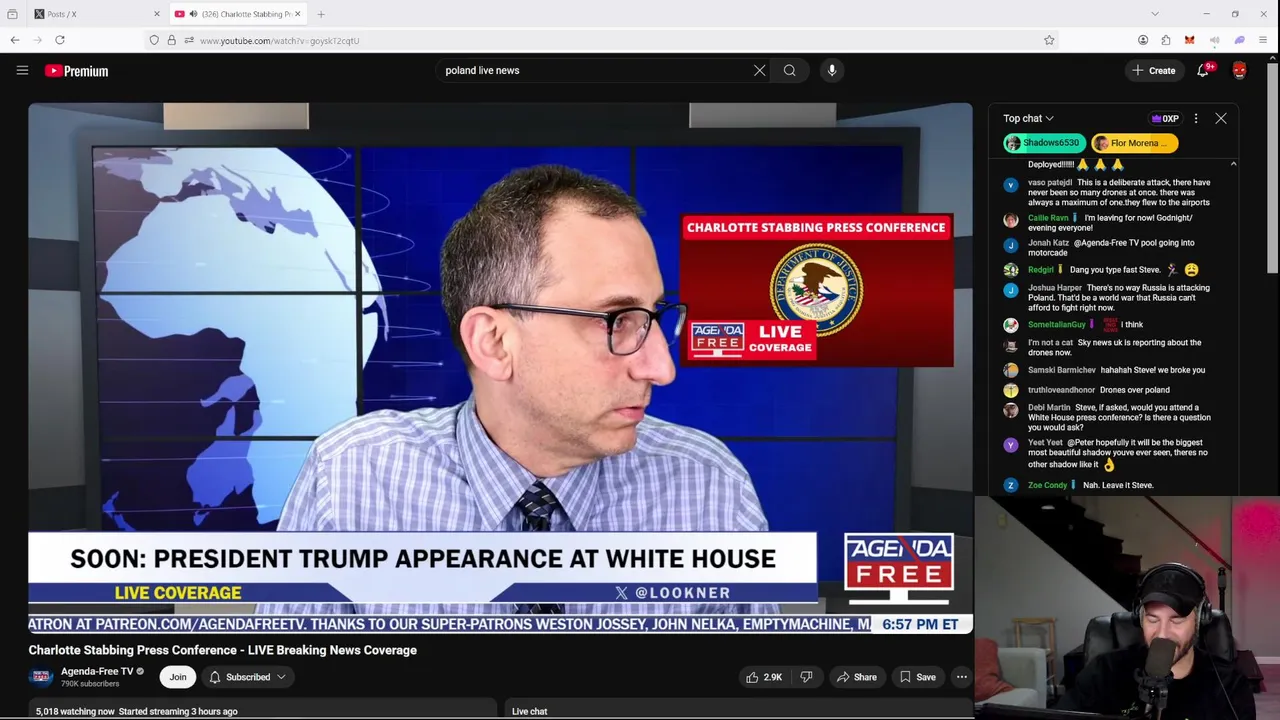Screen dimensions: 1280x720
Task: Join the Agenda-Free TV channel
Action: tap(177, 677)
